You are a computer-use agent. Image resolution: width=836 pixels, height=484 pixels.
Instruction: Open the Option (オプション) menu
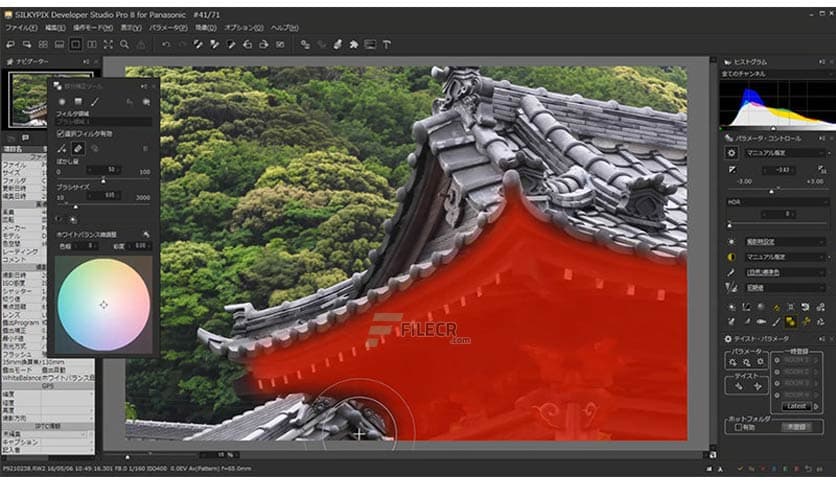[x=244, y=28]
